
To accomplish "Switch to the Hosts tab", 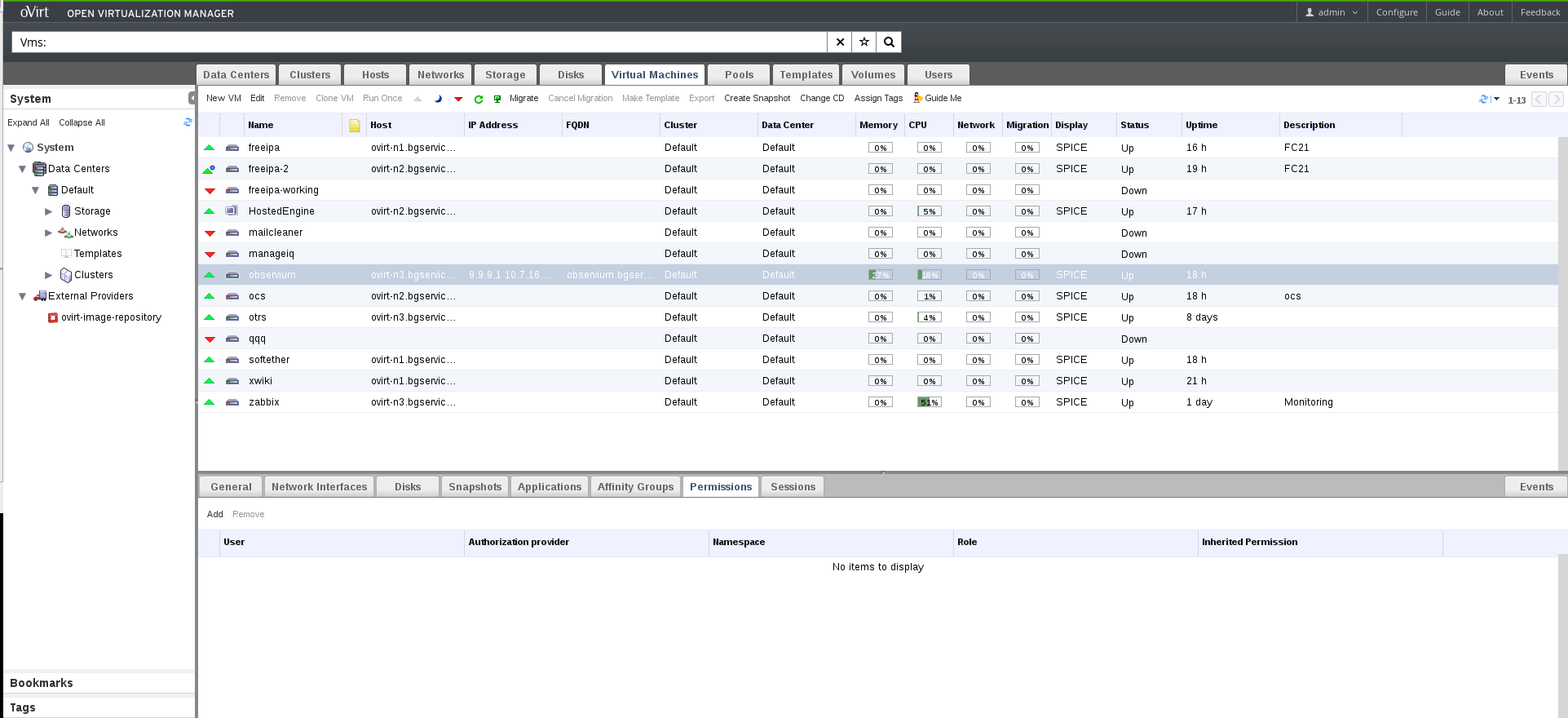I will click(x=375, y=75).
